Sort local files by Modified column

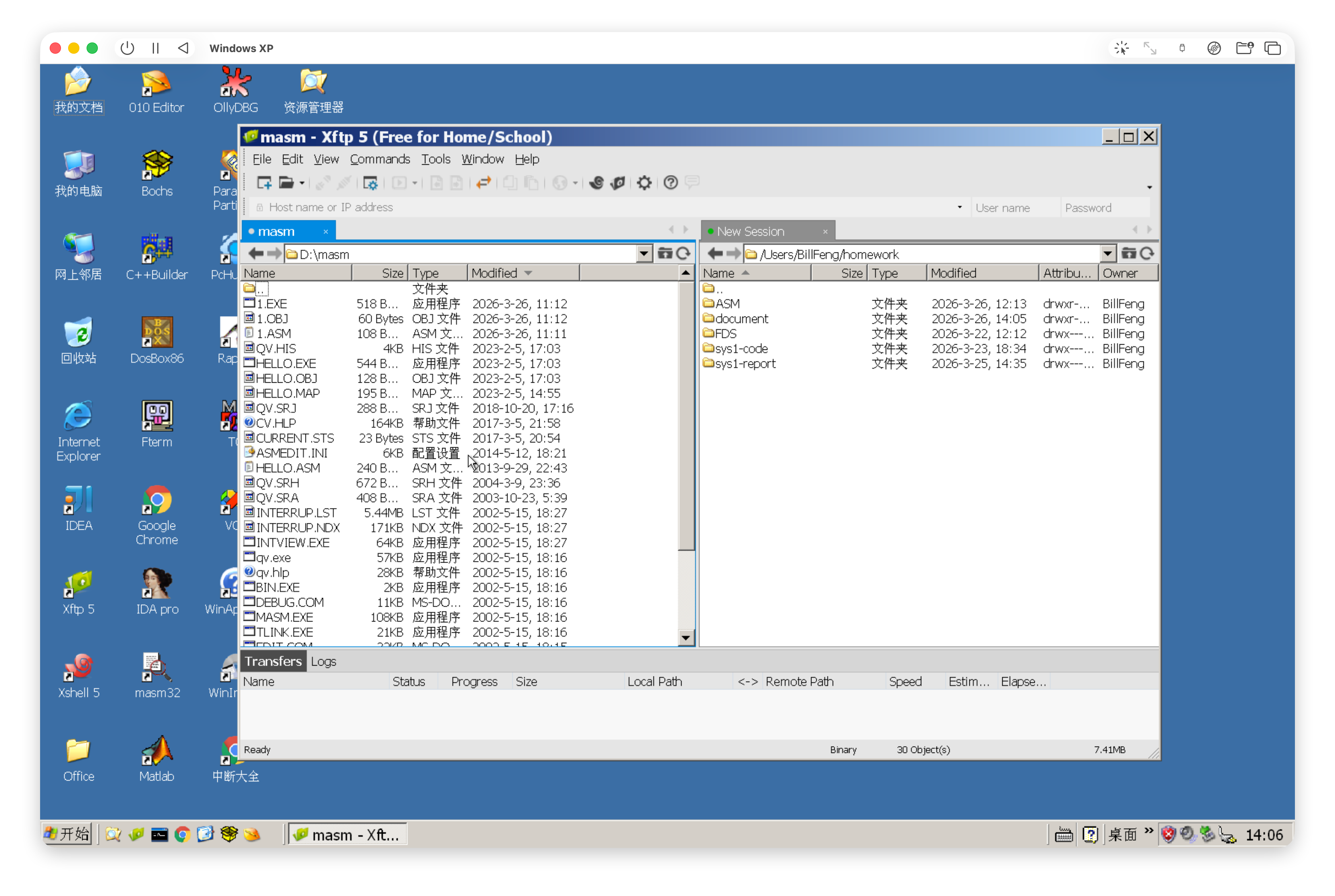(523, 273)
